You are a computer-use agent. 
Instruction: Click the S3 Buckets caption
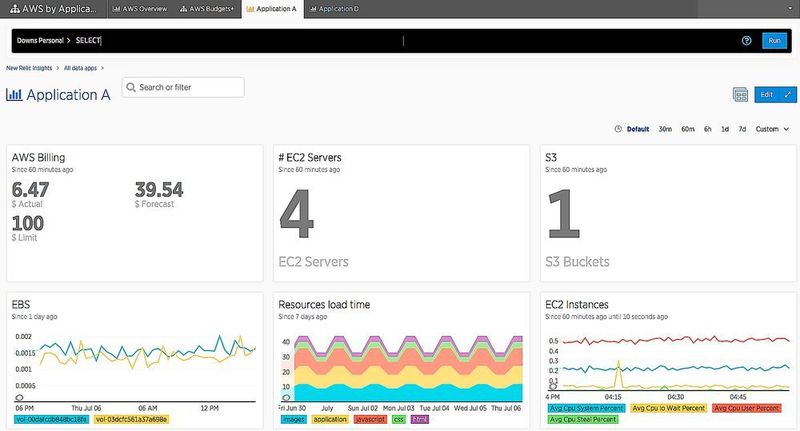577,262
